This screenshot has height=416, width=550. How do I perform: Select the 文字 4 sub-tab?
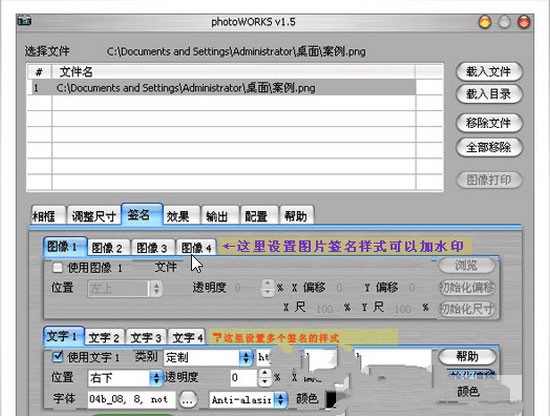187,337
